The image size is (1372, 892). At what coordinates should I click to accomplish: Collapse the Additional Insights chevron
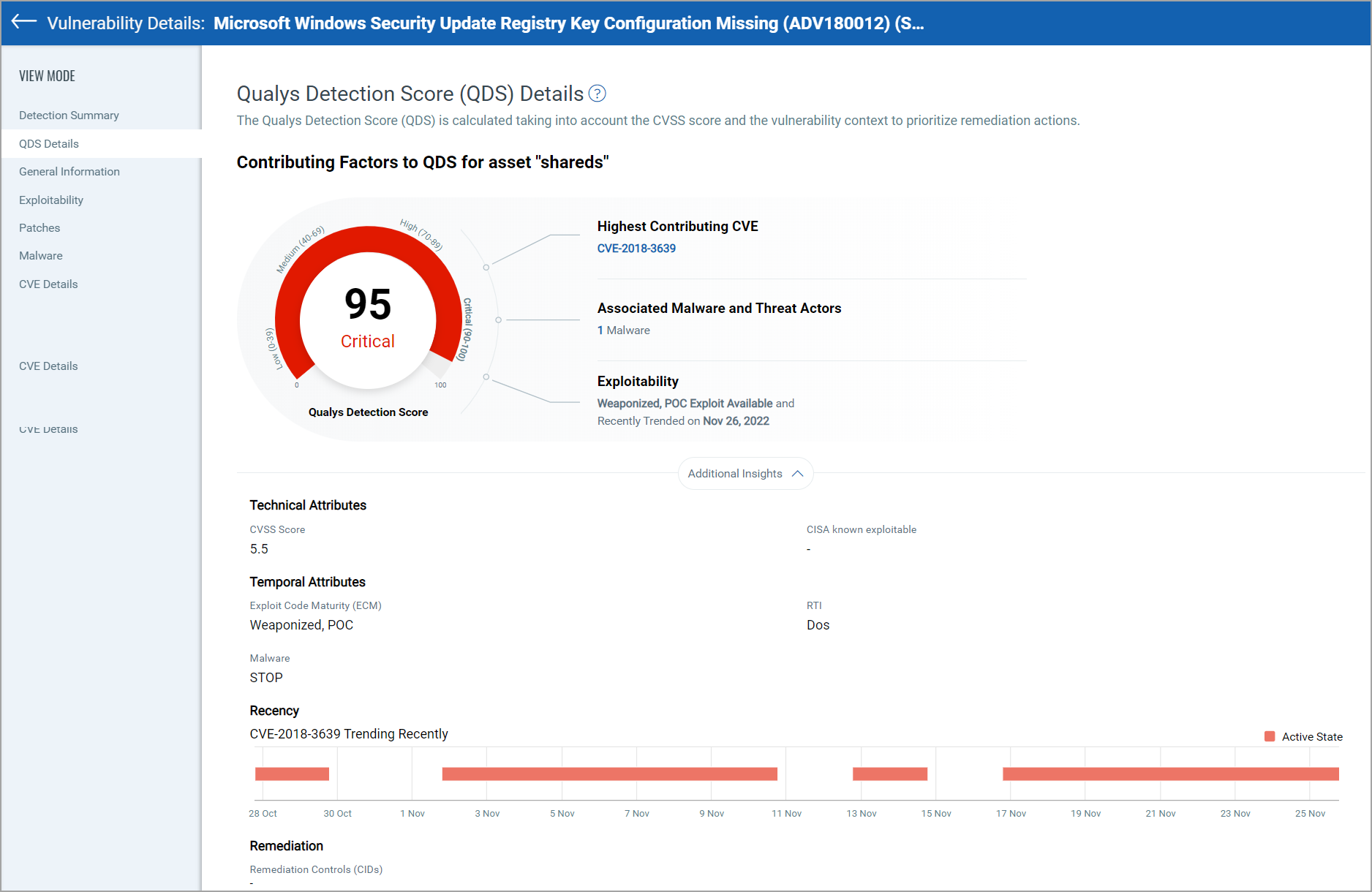pyautogui.click(x=797, y=474)
